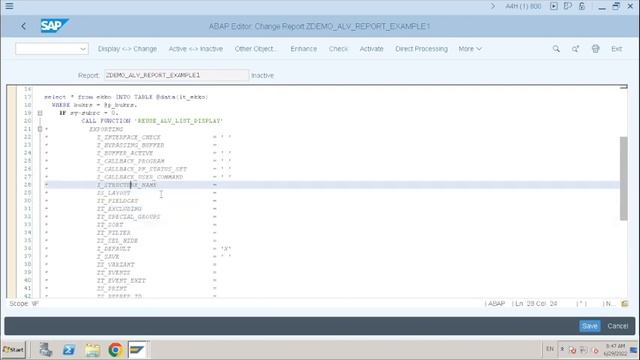The width and height of the screenshot is (640, 360).
Task: Activate the report
Action: pyautogui.click(x=371, y=49)
